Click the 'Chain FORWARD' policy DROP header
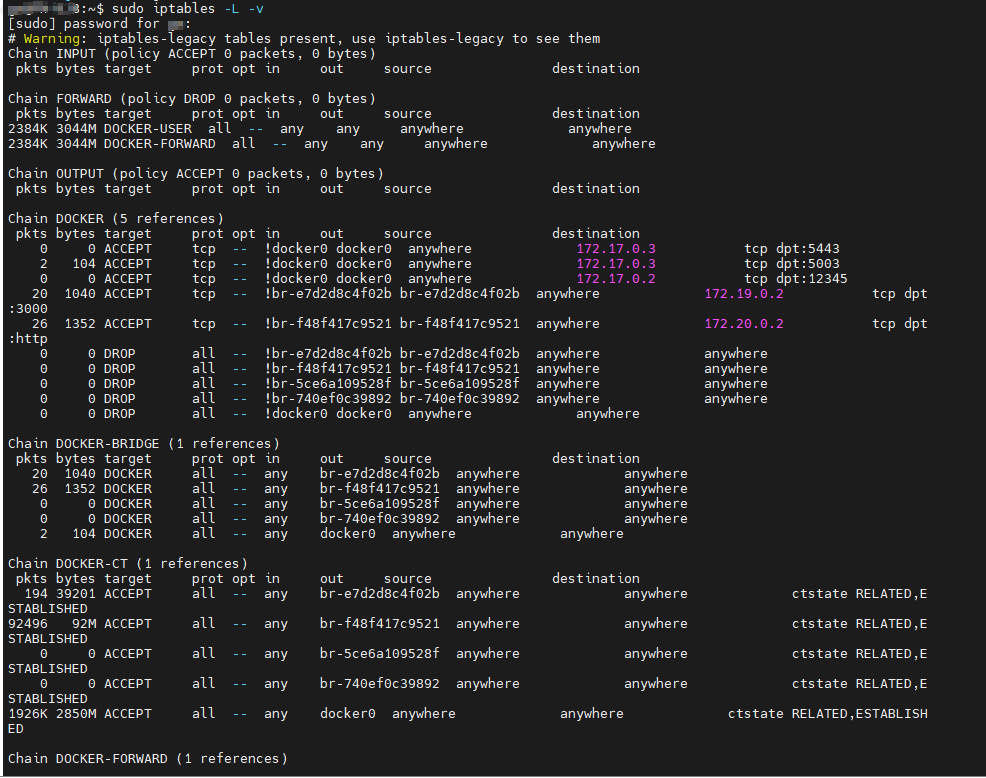Viewport: 986px width, 778px height. coord(192,99)
